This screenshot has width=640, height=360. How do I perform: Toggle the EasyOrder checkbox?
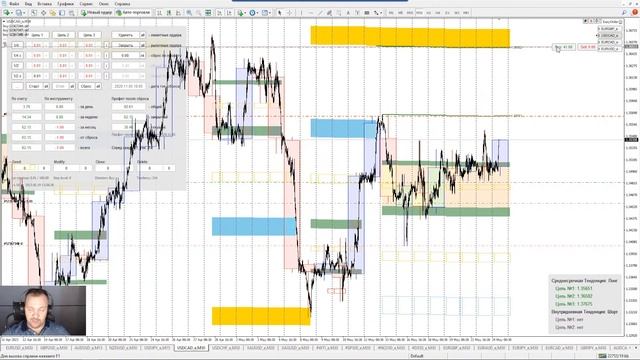[620, 22]
